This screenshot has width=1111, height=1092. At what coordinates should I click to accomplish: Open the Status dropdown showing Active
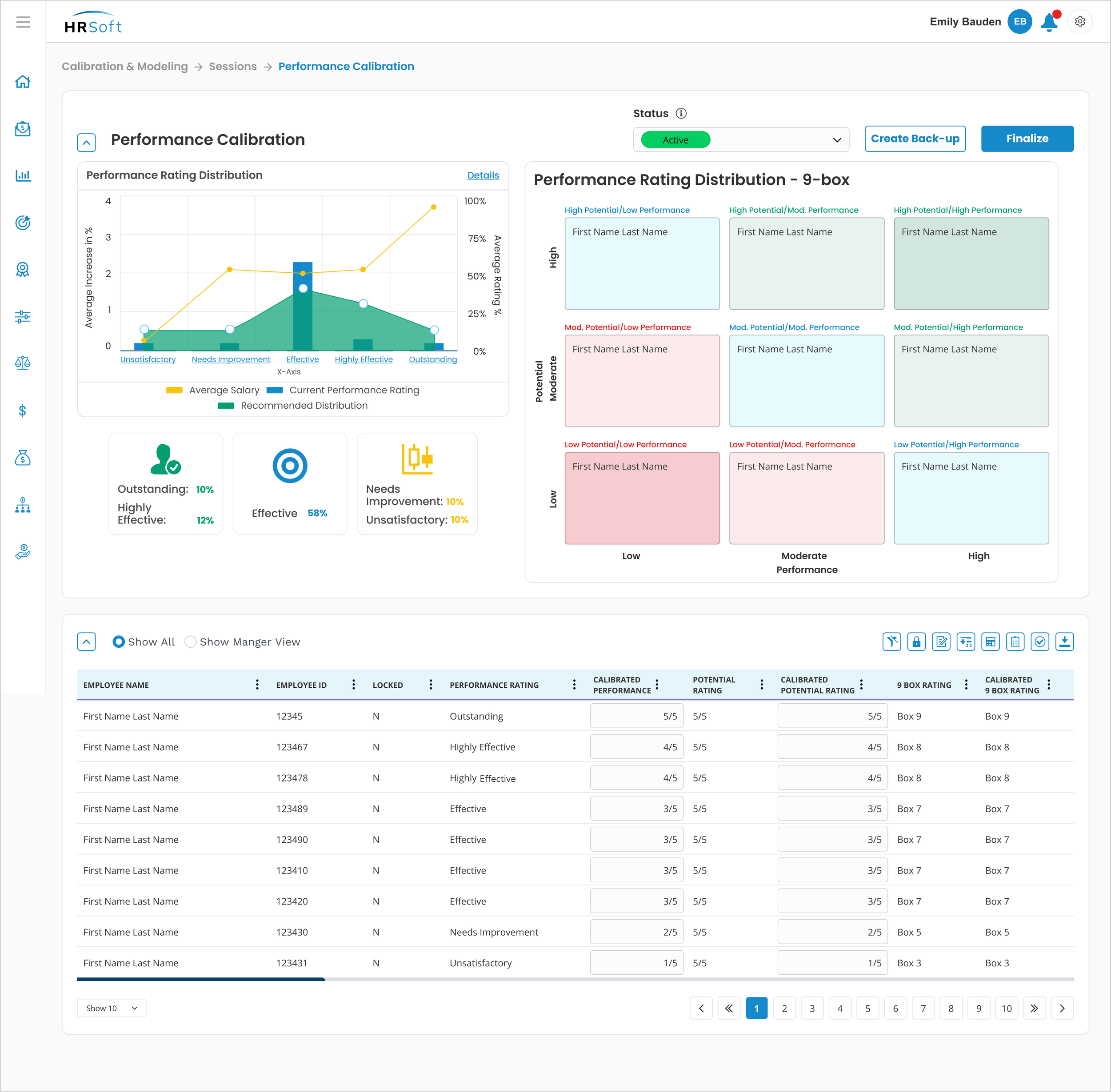[x=740, y=140]
